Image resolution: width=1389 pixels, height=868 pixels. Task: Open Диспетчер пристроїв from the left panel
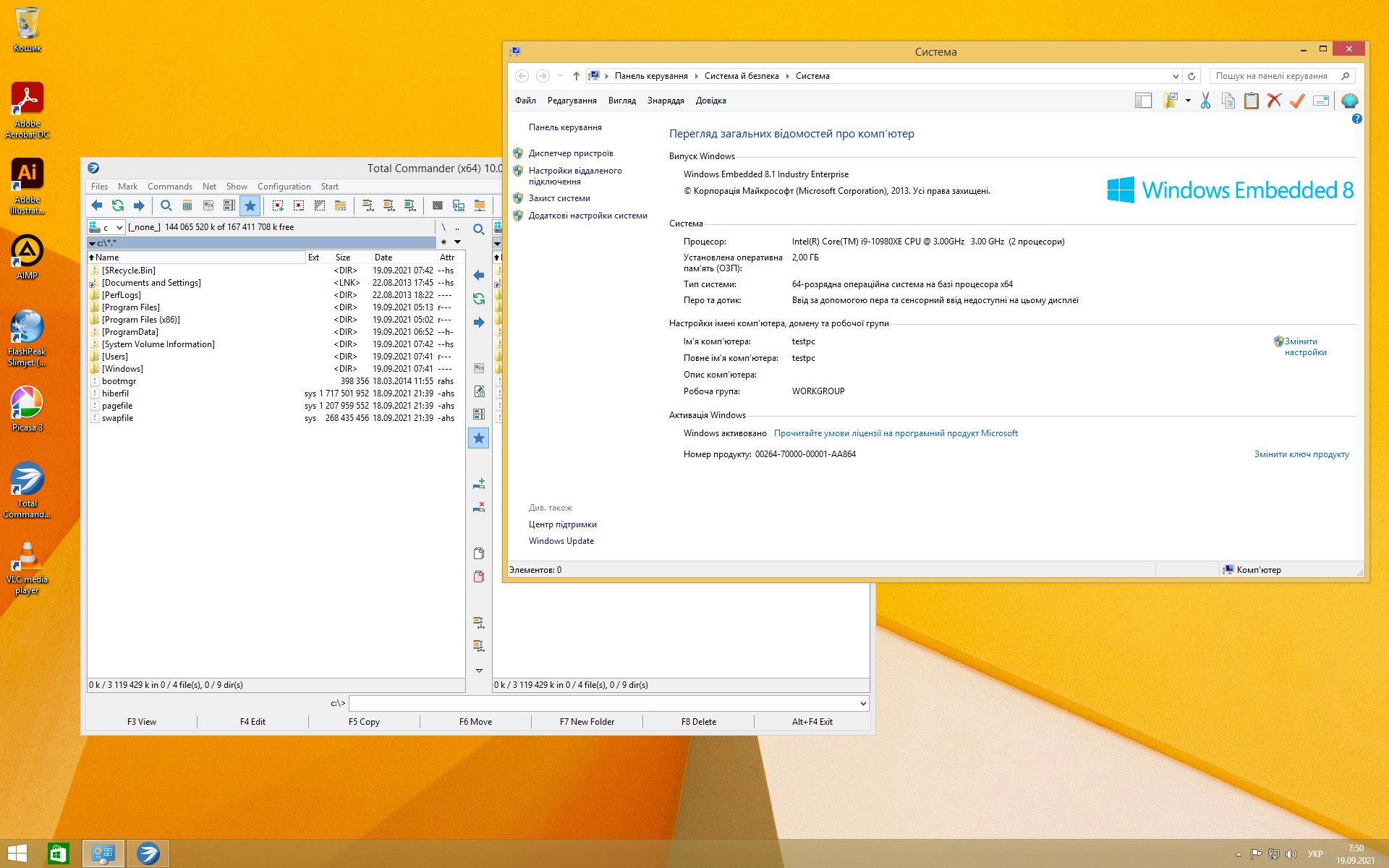[570, 153]
